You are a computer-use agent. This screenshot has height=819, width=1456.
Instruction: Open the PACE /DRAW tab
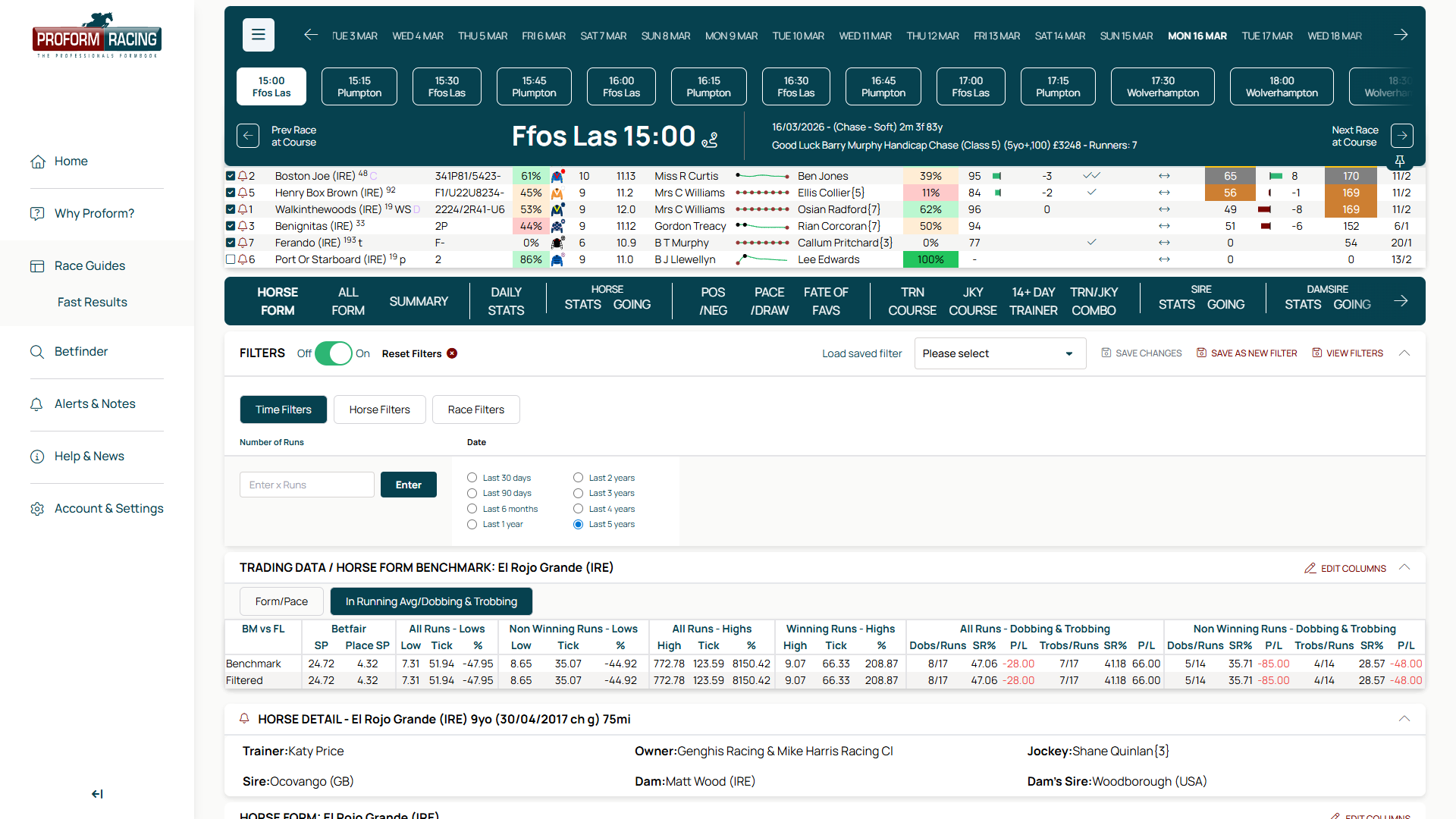click(769, 301)
